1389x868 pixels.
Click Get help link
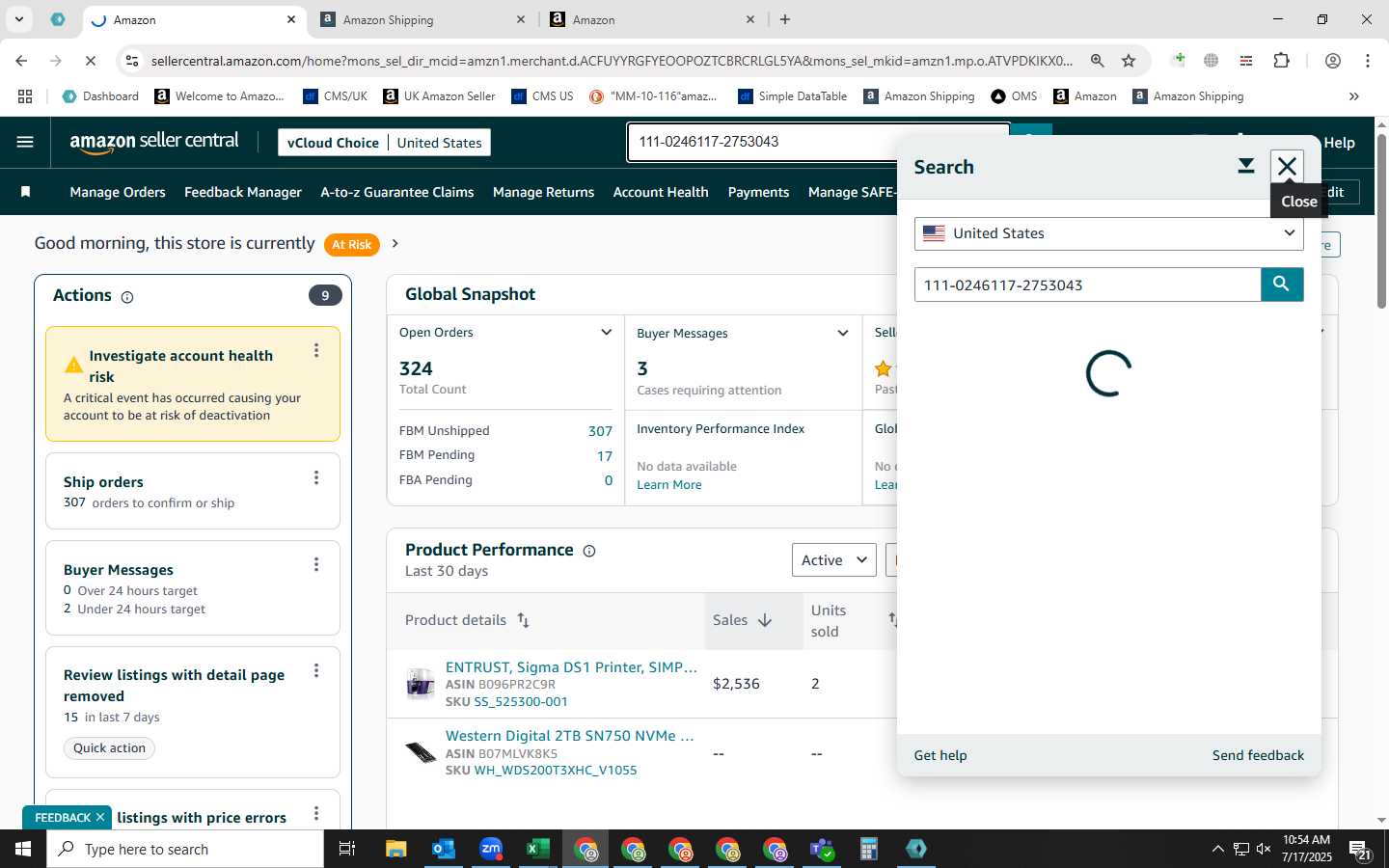coord(940,755)
